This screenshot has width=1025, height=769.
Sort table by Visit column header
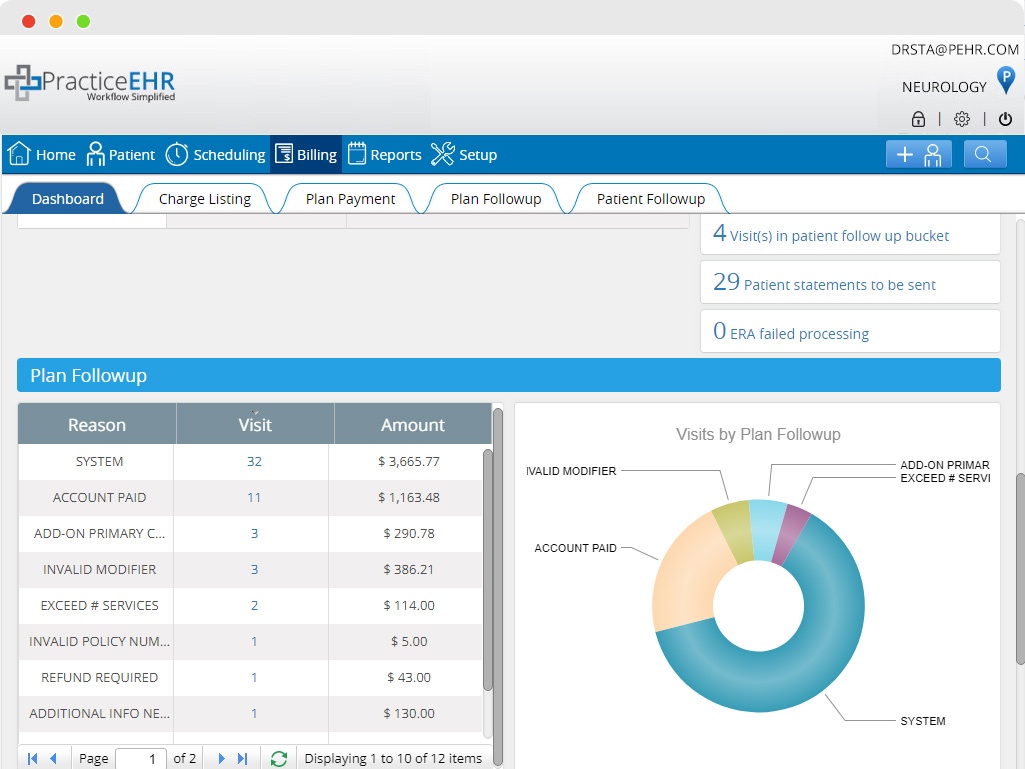coord(255,424)
